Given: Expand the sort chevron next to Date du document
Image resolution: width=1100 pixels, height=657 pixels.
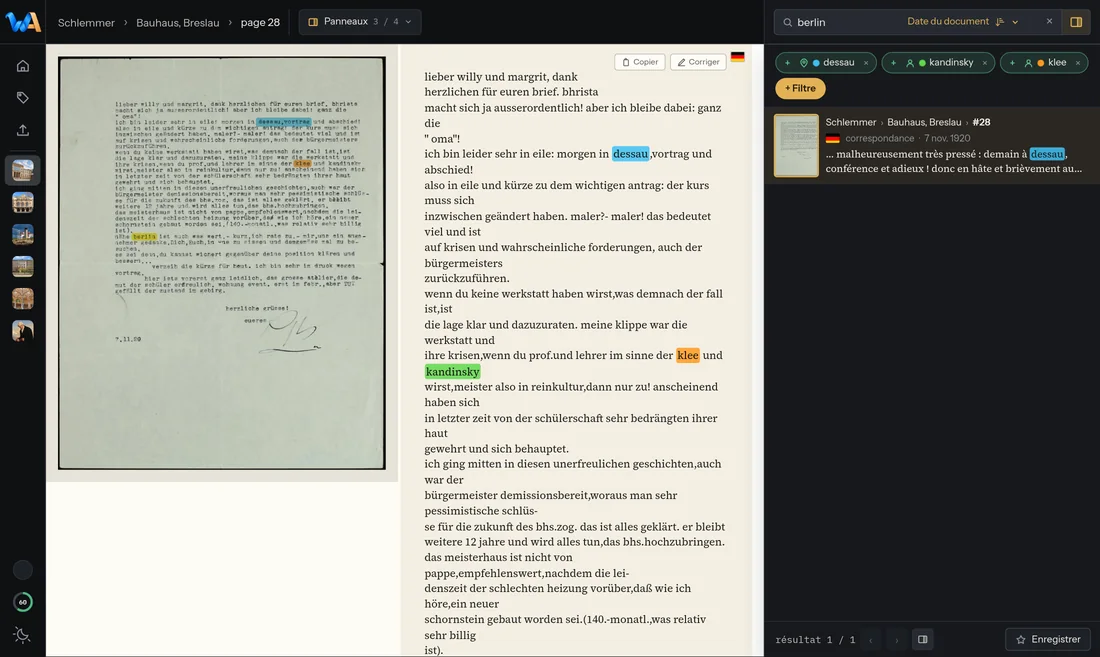Looking at the screenshot, I should [x=1015, y=22].
